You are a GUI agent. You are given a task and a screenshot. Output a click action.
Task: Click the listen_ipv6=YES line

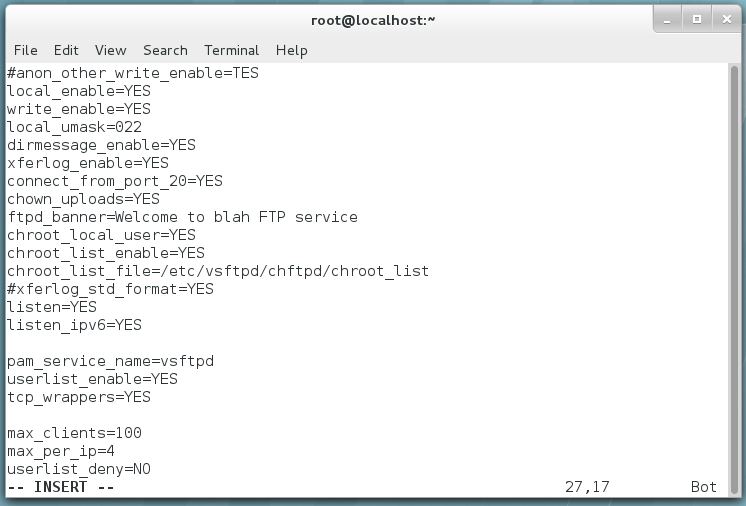point(74,325)
